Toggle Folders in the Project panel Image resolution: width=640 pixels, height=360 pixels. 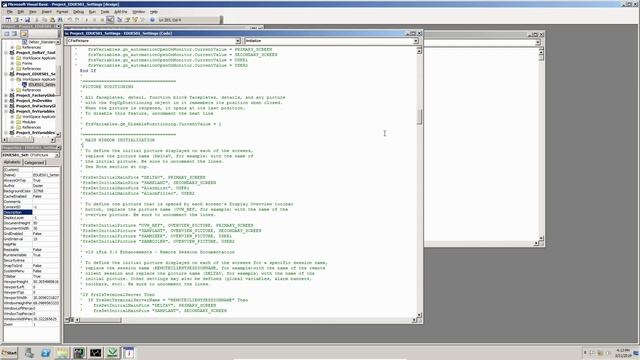(24, 33)
